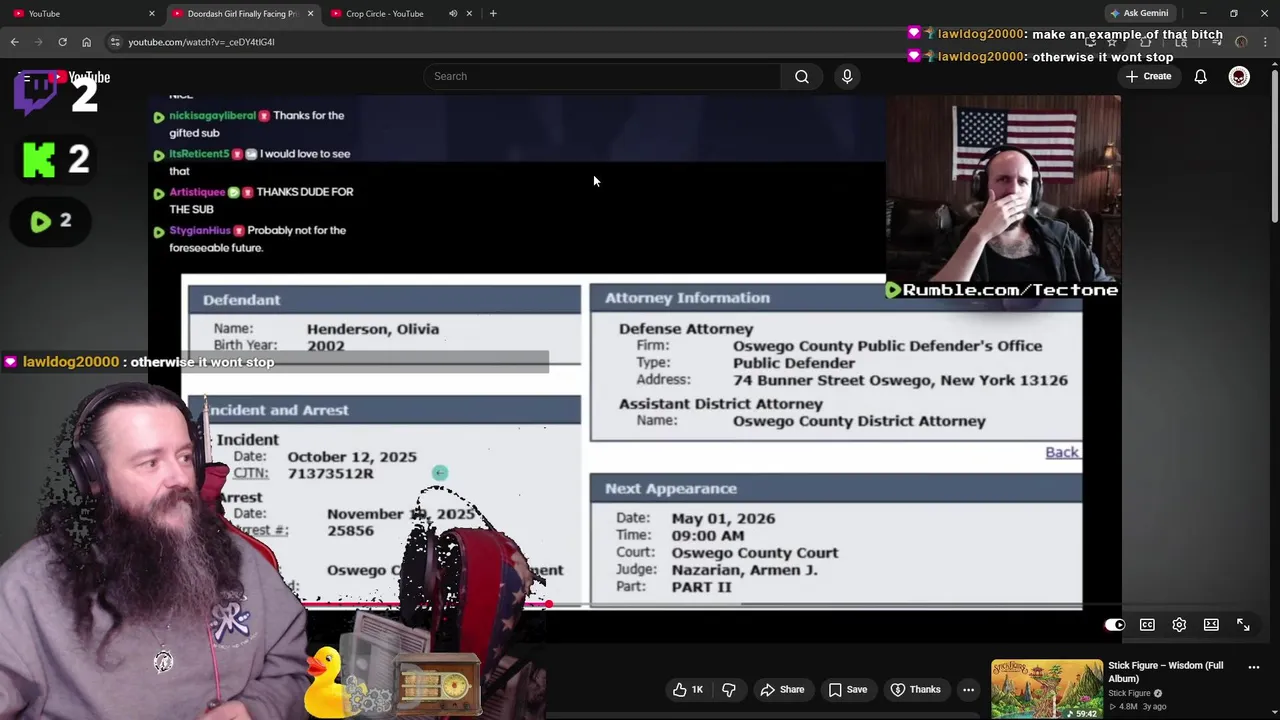Screen dimensions: 1280x720
Task: Toggle closed captions (CC) in player
Action: point(1147,625)
